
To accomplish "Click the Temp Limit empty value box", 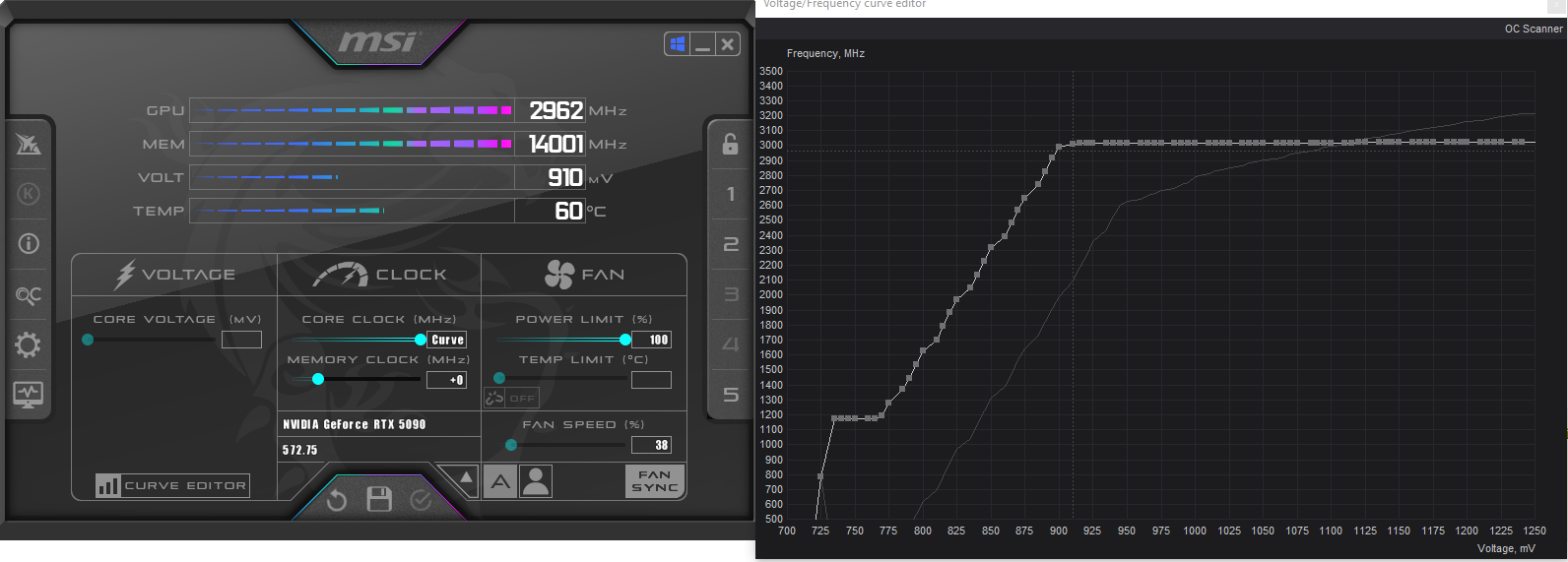I will [651, 380].
